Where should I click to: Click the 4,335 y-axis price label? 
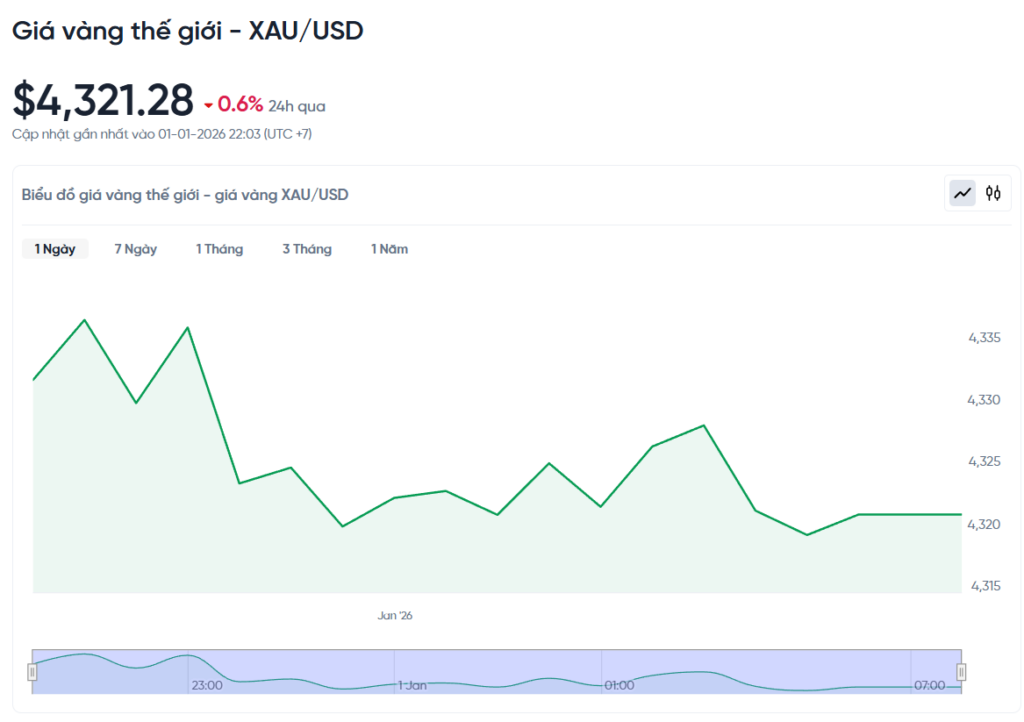click(x=983, y=338)
